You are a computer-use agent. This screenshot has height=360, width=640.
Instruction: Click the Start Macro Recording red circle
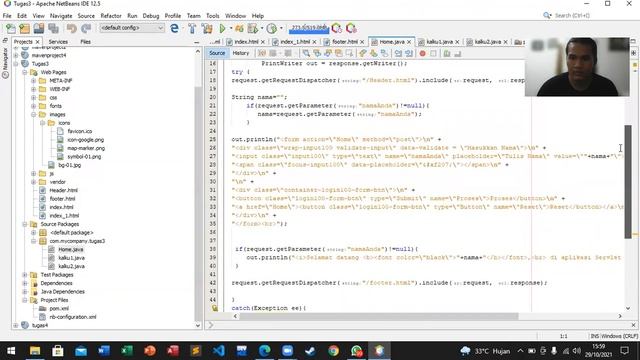coord(422,53)
